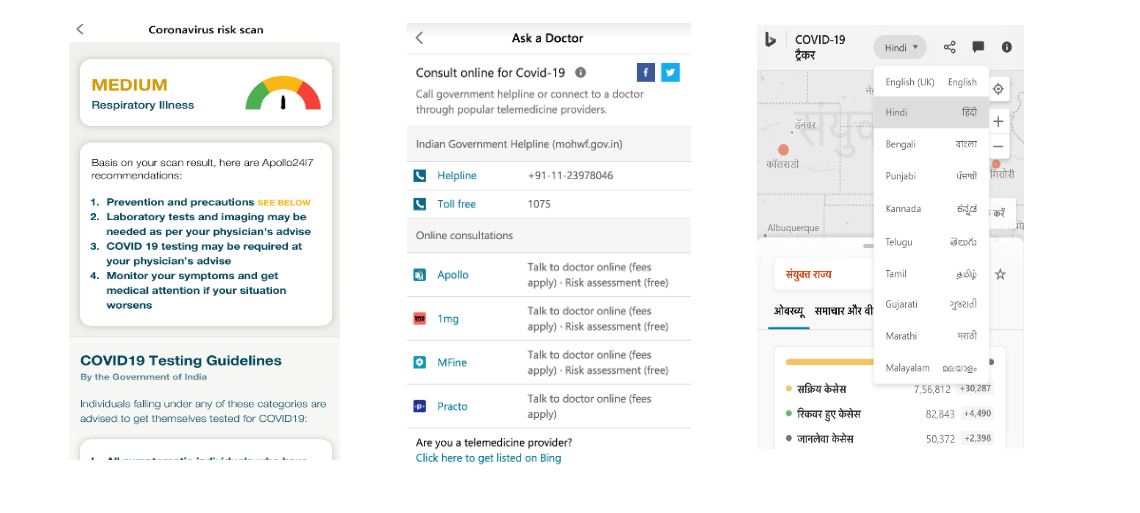Share on Twitter icon
The image size is (1140, 513).
(670, 72)
